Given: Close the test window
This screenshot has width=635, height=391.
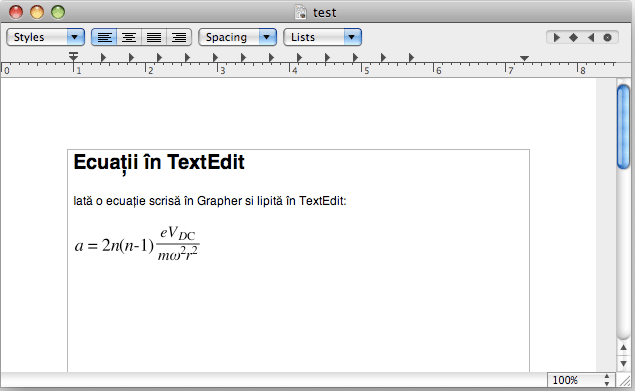Looking at the screenshot, I should pyautogui.click(x=16, y=12).
